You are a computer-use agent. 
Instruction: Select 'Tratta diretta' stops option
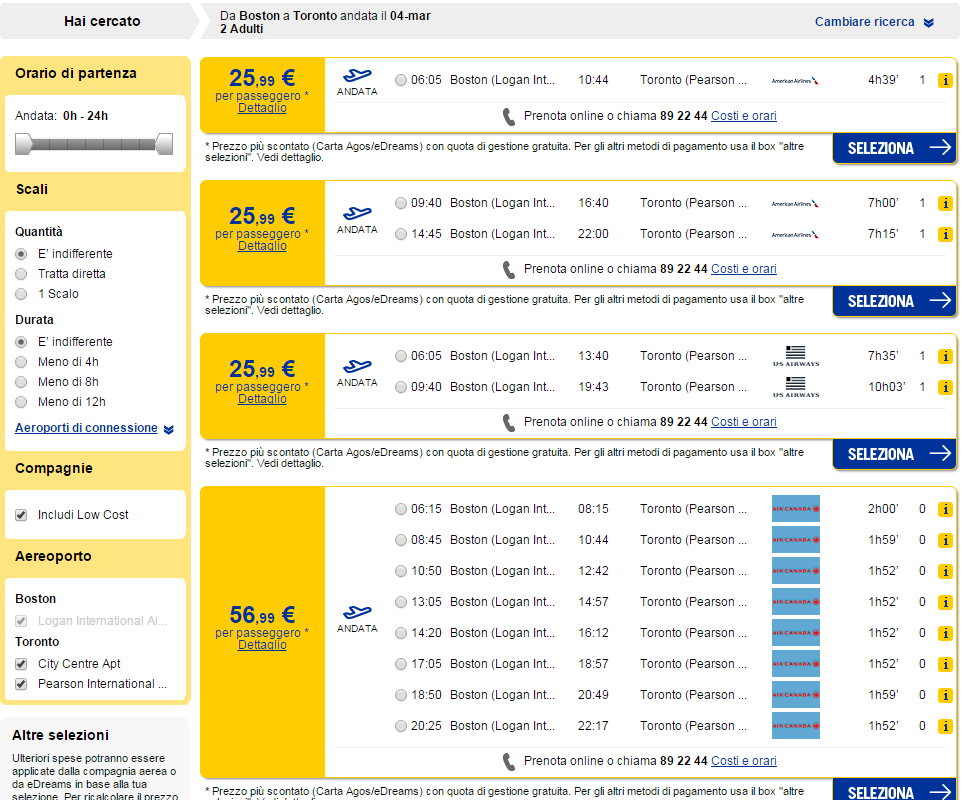coord(21,274)
